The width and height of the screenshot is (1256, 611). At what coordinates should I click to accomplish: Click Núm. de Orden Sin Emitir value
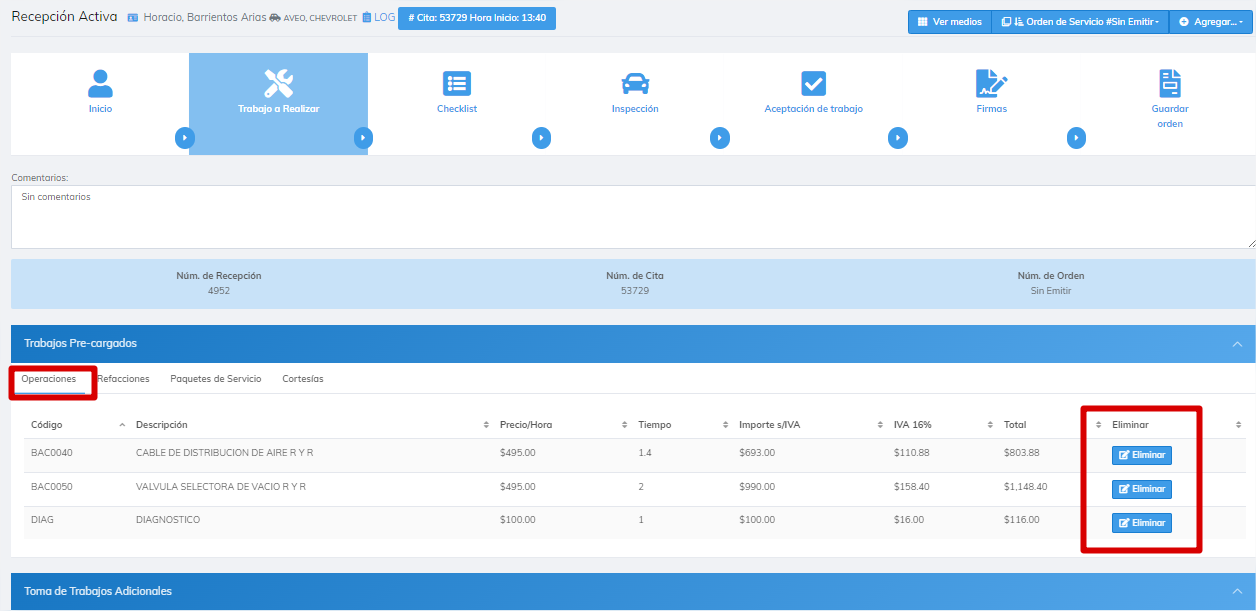click(1051, 291)
